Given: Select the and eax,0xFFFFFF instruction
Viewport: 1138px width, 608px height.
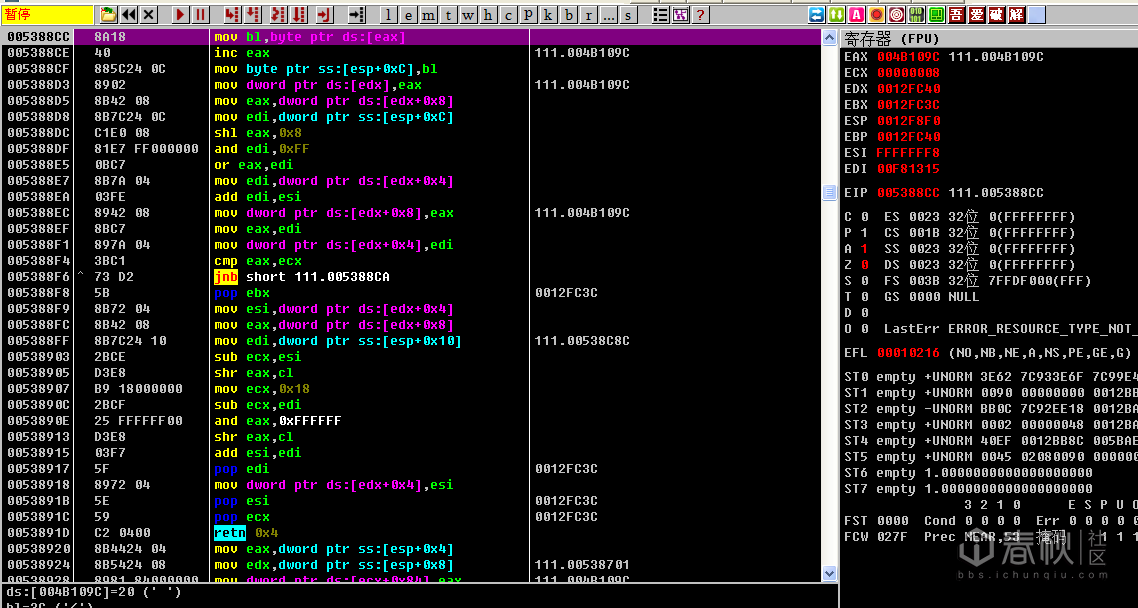Looking at the screenshot, I should click(x=277, y=421).
